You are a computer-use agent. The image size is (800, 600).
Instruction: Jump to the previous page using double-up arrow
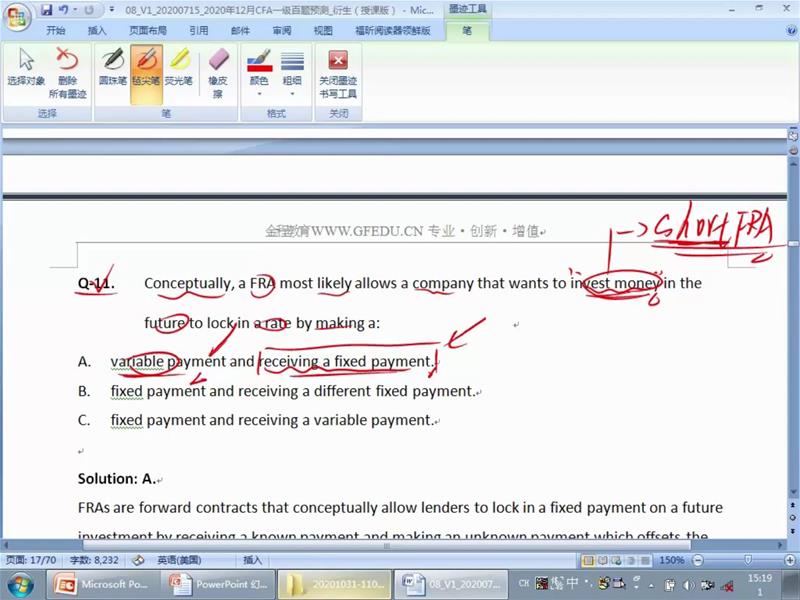[793, 506]
